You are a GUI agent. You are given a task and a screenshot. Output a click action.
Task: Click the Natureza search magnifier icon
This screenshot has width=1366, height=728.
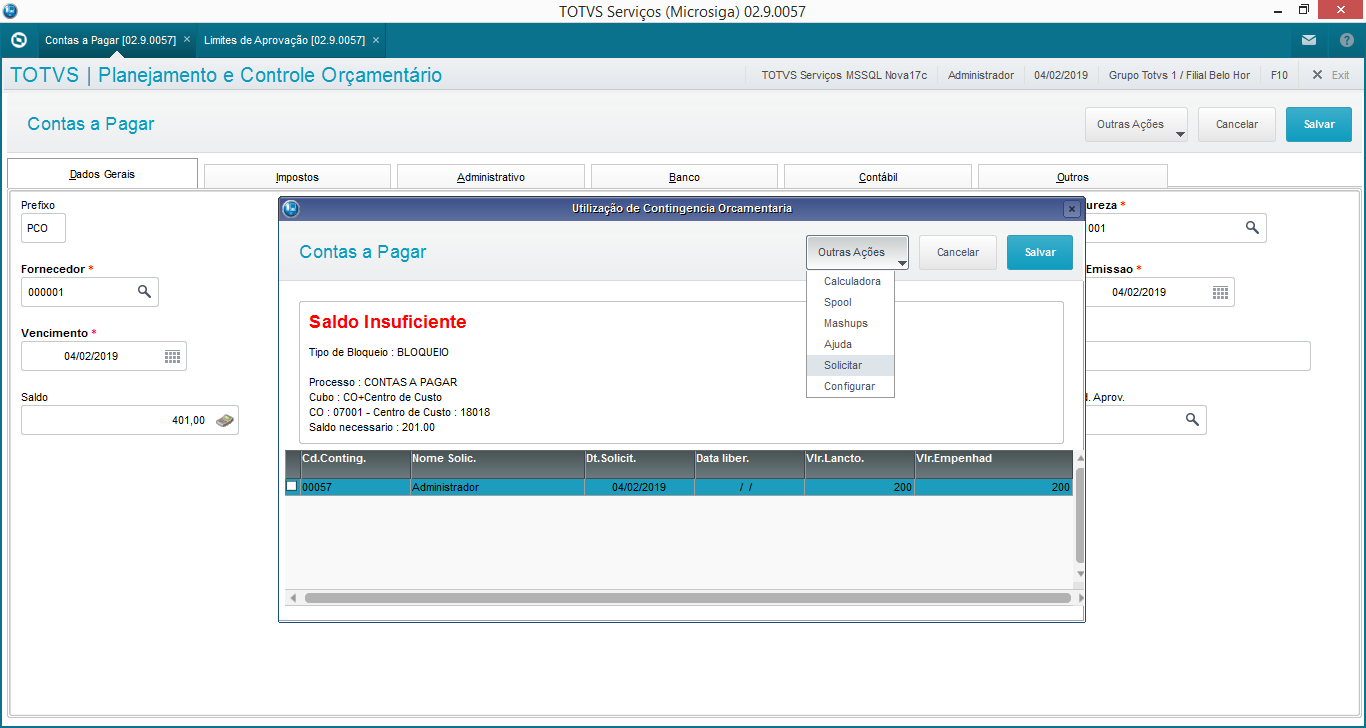(1252, 228)
